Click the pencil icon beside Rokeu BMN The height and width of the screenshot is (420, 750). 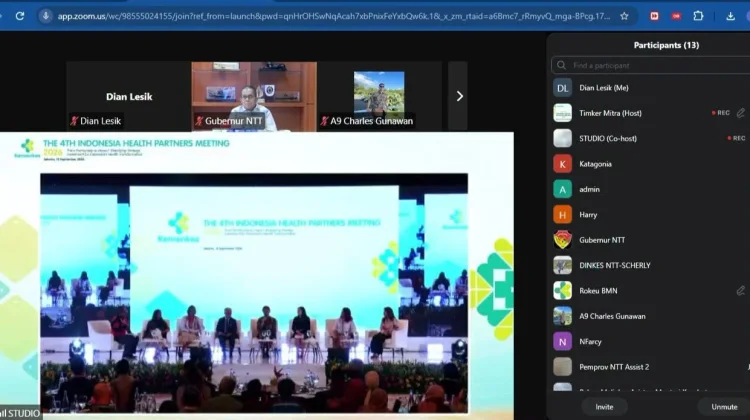[x=740, y=290]
